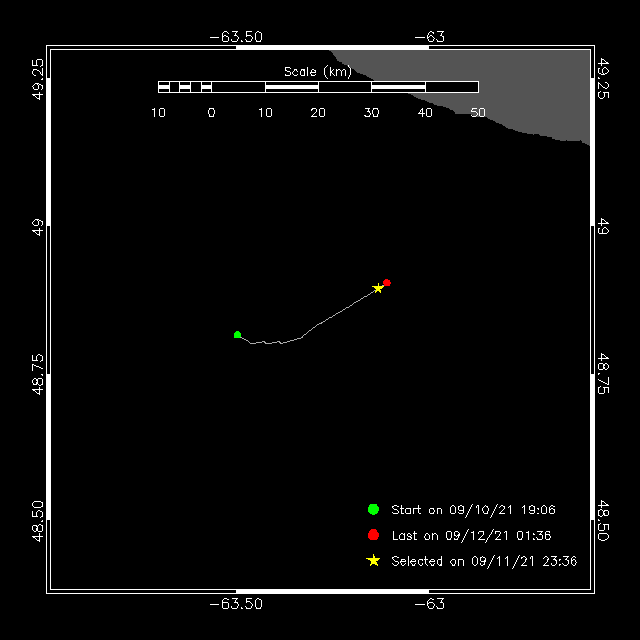Click the red last-position marker on the track
The width and height of the screenshot is (640, 640).
click(387, 283)
